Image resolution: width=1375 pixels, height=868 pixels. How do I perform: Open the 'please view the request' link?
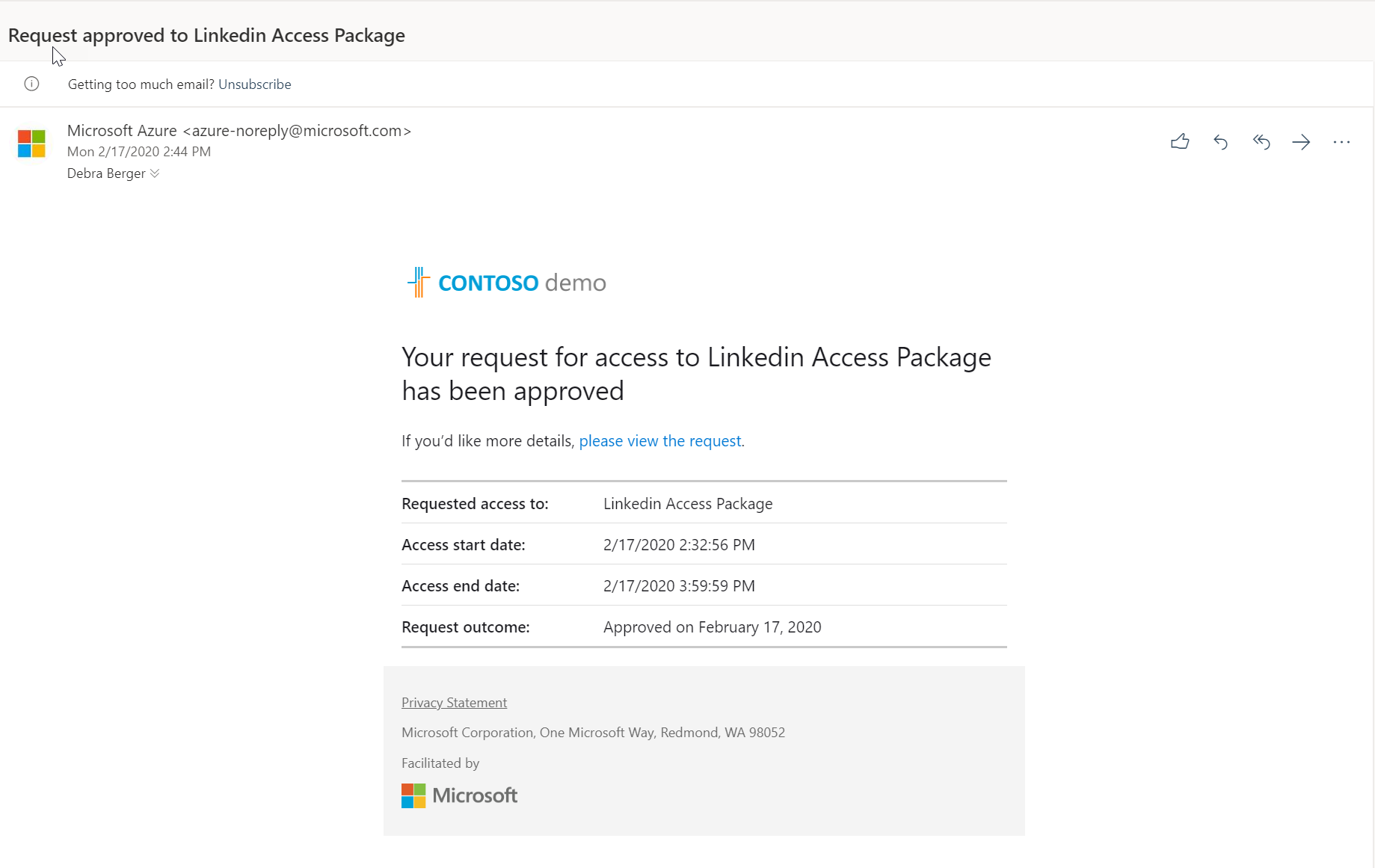660,441
